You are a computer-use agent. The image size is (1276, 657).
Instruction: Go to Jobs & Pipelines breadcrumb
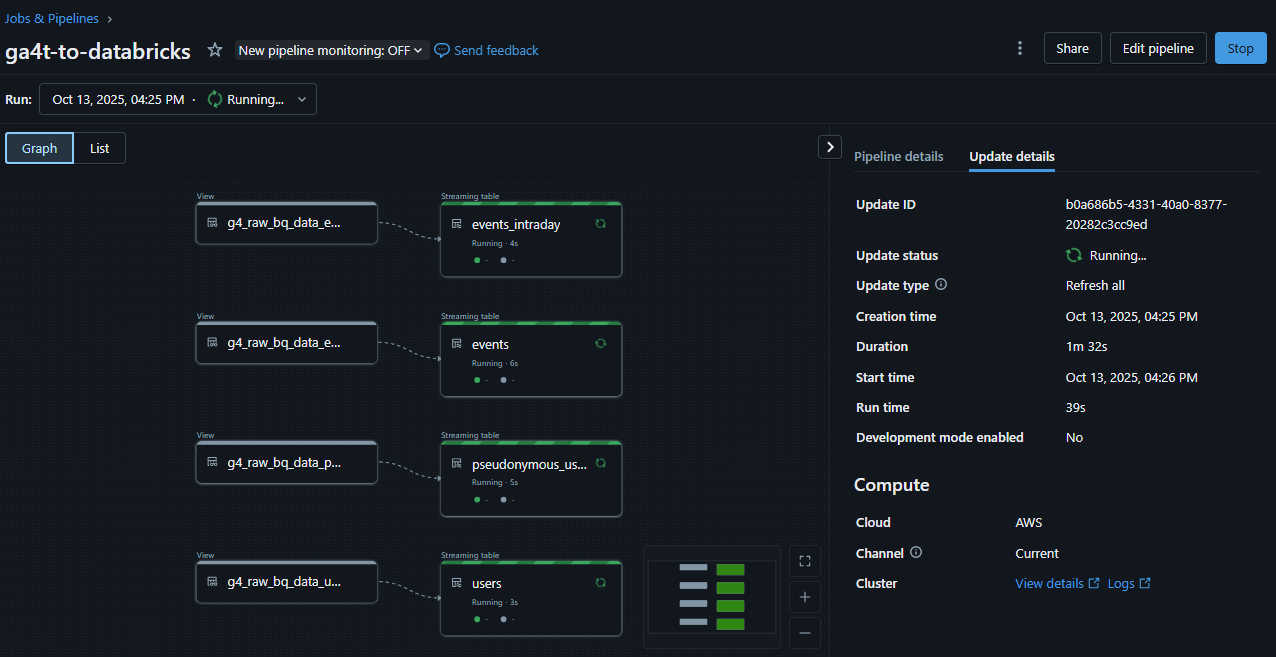point(52,18)
